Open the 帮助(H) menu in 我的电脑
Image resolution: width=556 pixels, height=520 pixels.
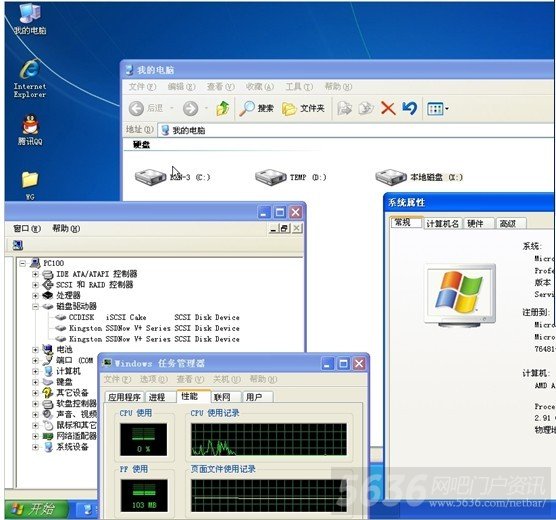tap(338, 87)
